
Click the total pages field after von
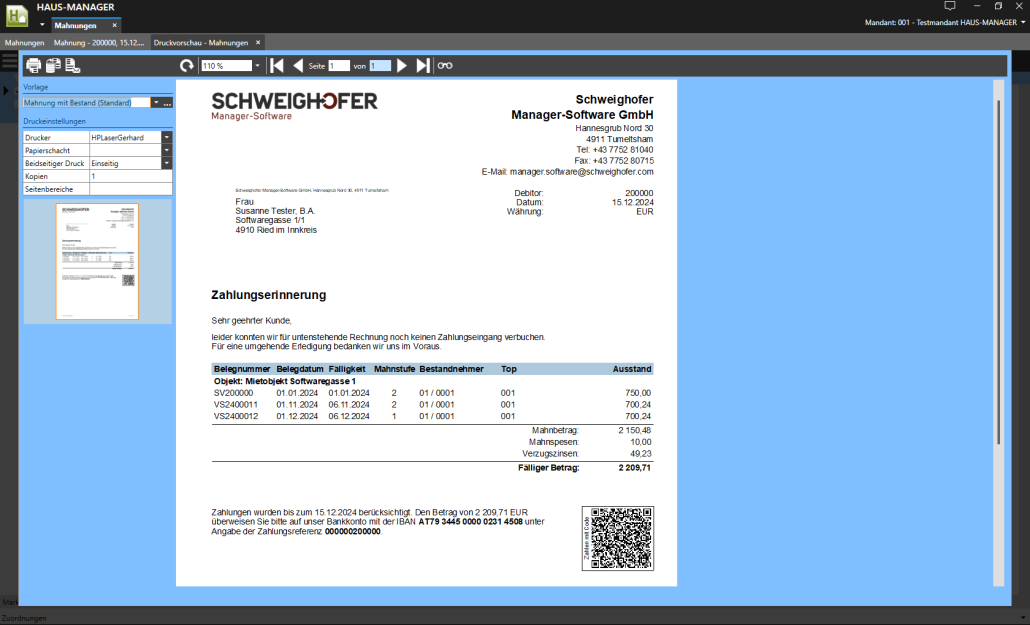tap(380, 66)
